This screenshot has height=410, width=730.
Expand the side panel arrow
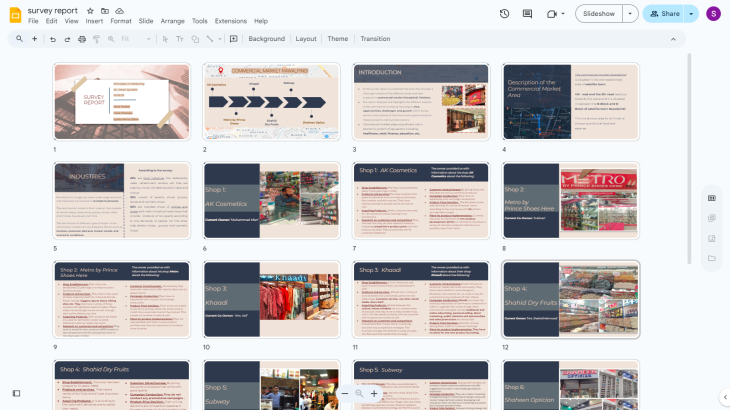point(725,397)
